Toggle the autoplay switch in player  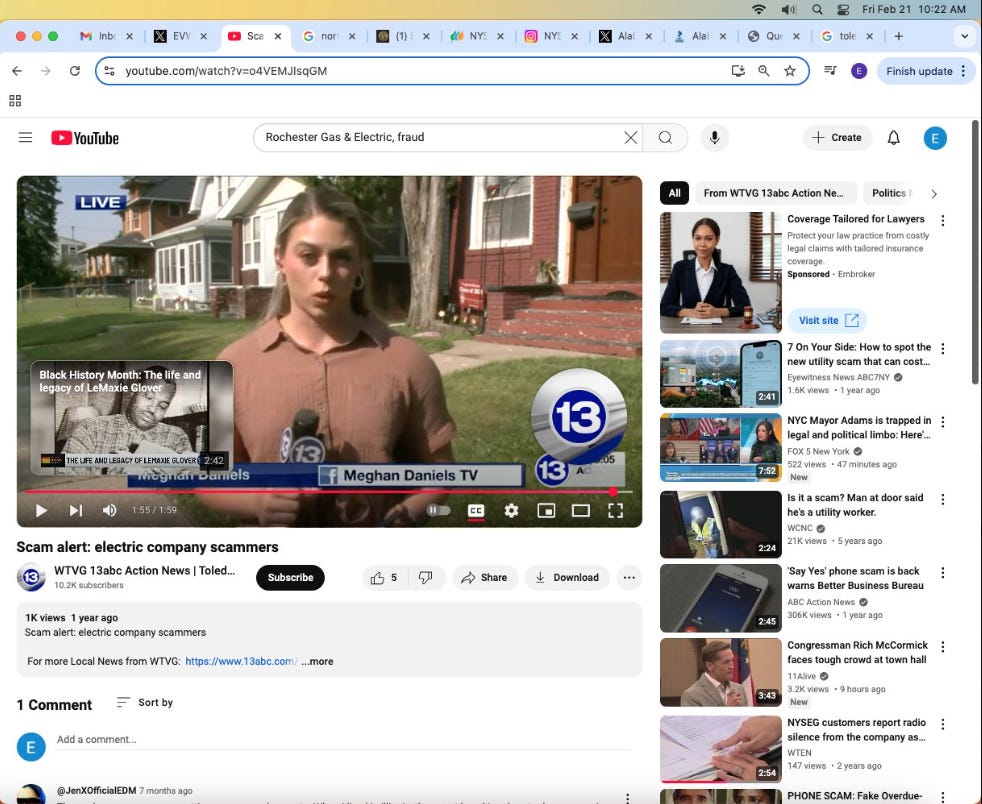438,510
